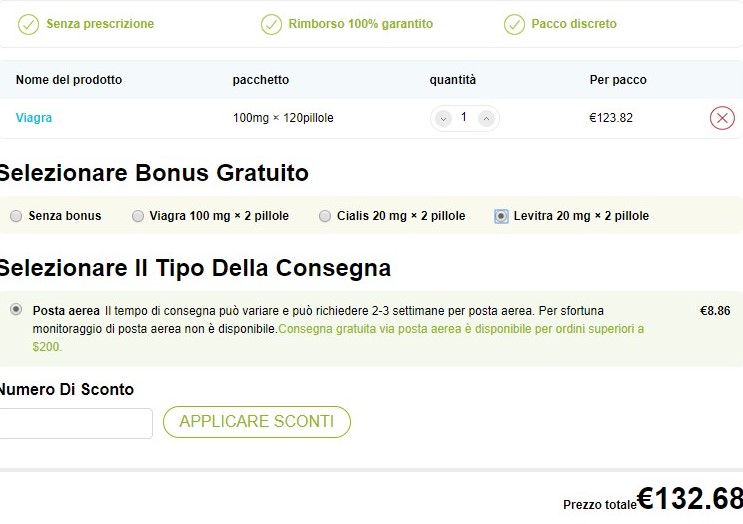743x524 pixels.
Task: Click the Nome del prodotto column header
Action: [69, 80]
